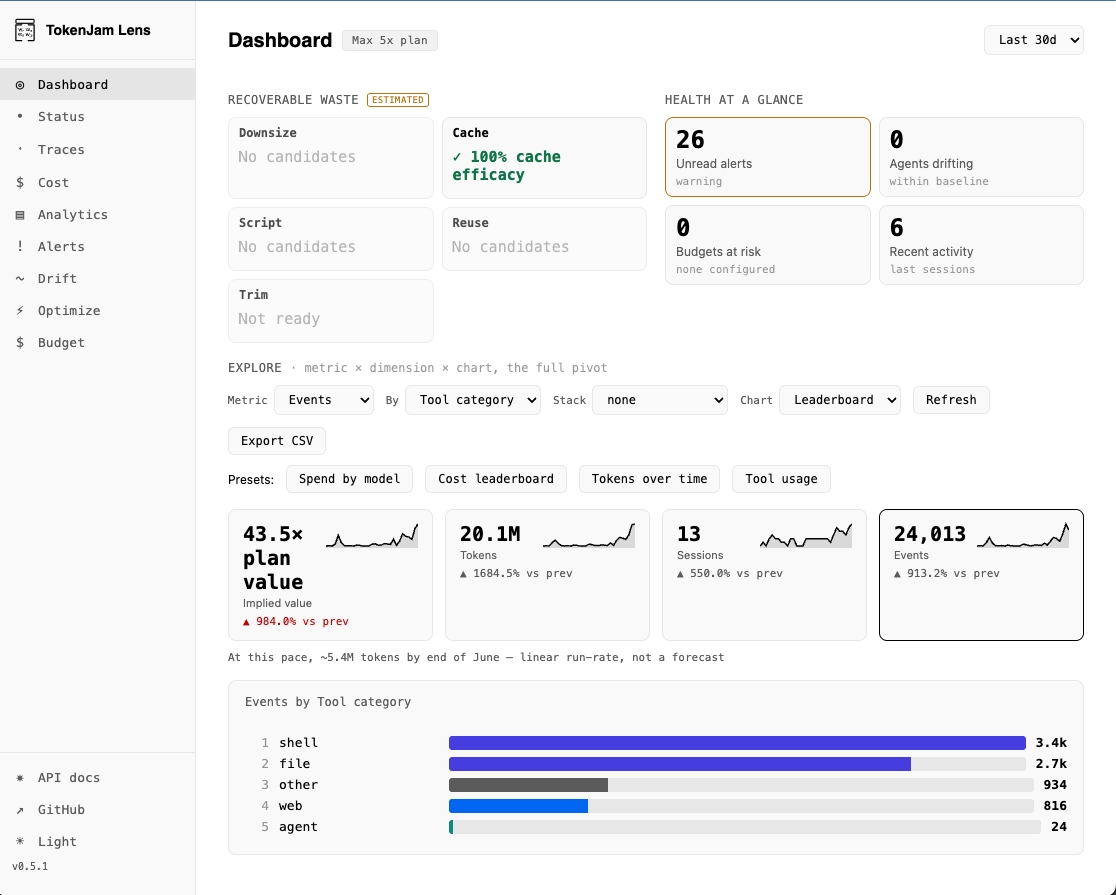Click the exclamation icon beside Alerts
This screenshot has width=1116, height=895.
coord(20,246)
